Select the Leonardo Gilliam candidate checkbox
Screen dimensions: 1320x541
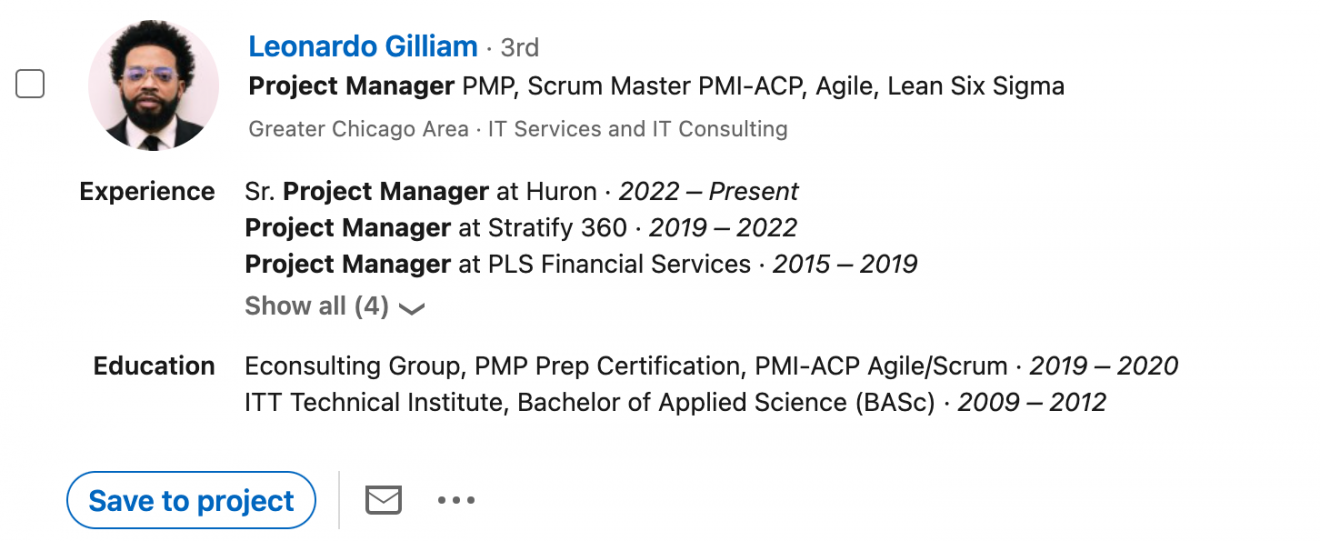pos(30,85)
